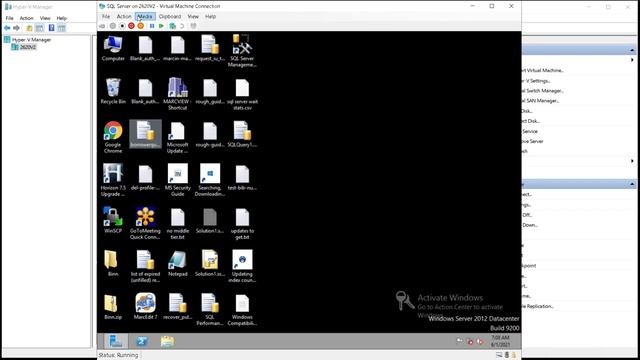
Task: Select the Microsoft Update shortcut icon
Action: click(x=178, y=137)
